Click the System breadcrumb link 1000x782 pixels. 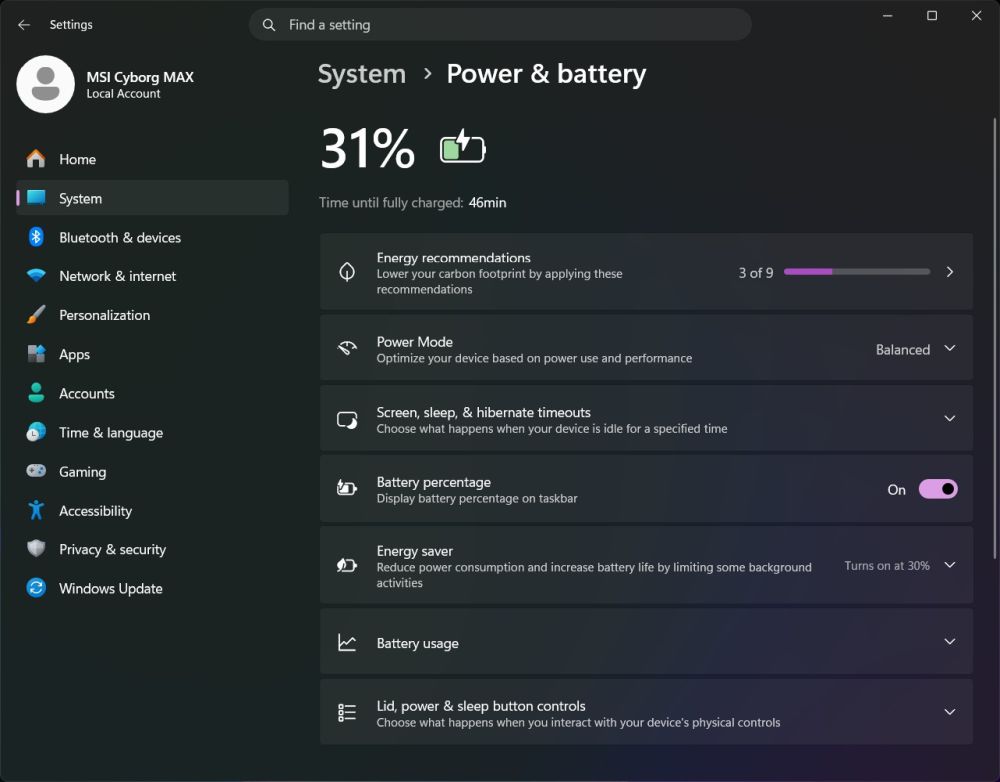pos(362,74)
